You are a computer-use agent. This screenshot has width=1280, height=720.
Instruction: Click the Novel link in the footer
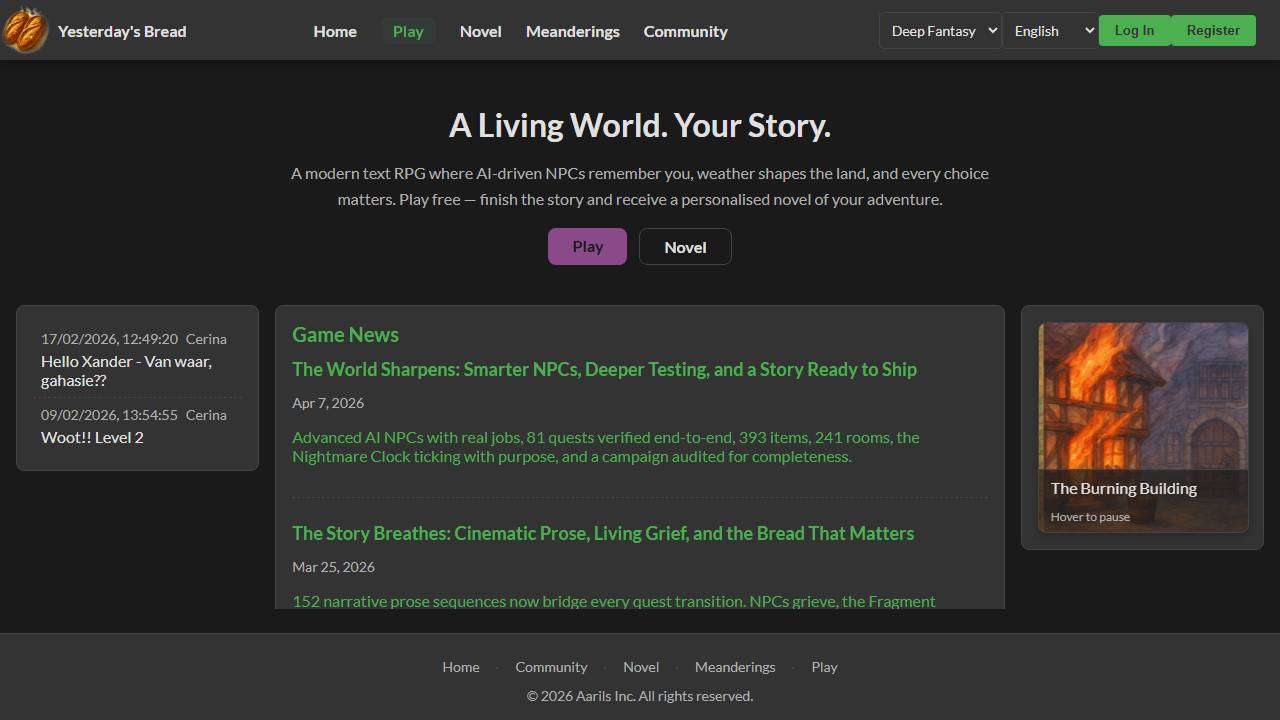(641, 667)
